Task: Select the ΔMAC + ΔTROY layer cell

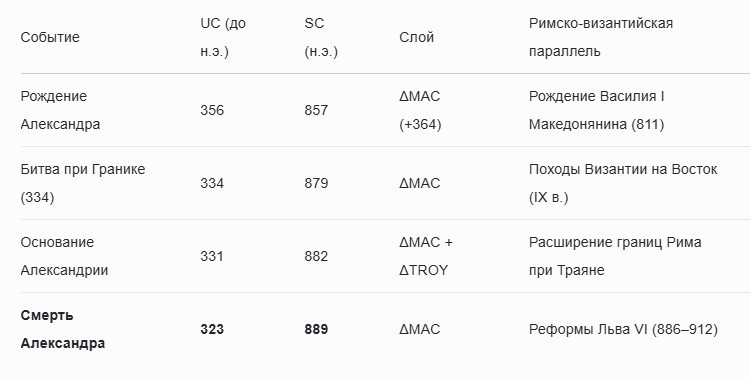Action: coord(426,256)
